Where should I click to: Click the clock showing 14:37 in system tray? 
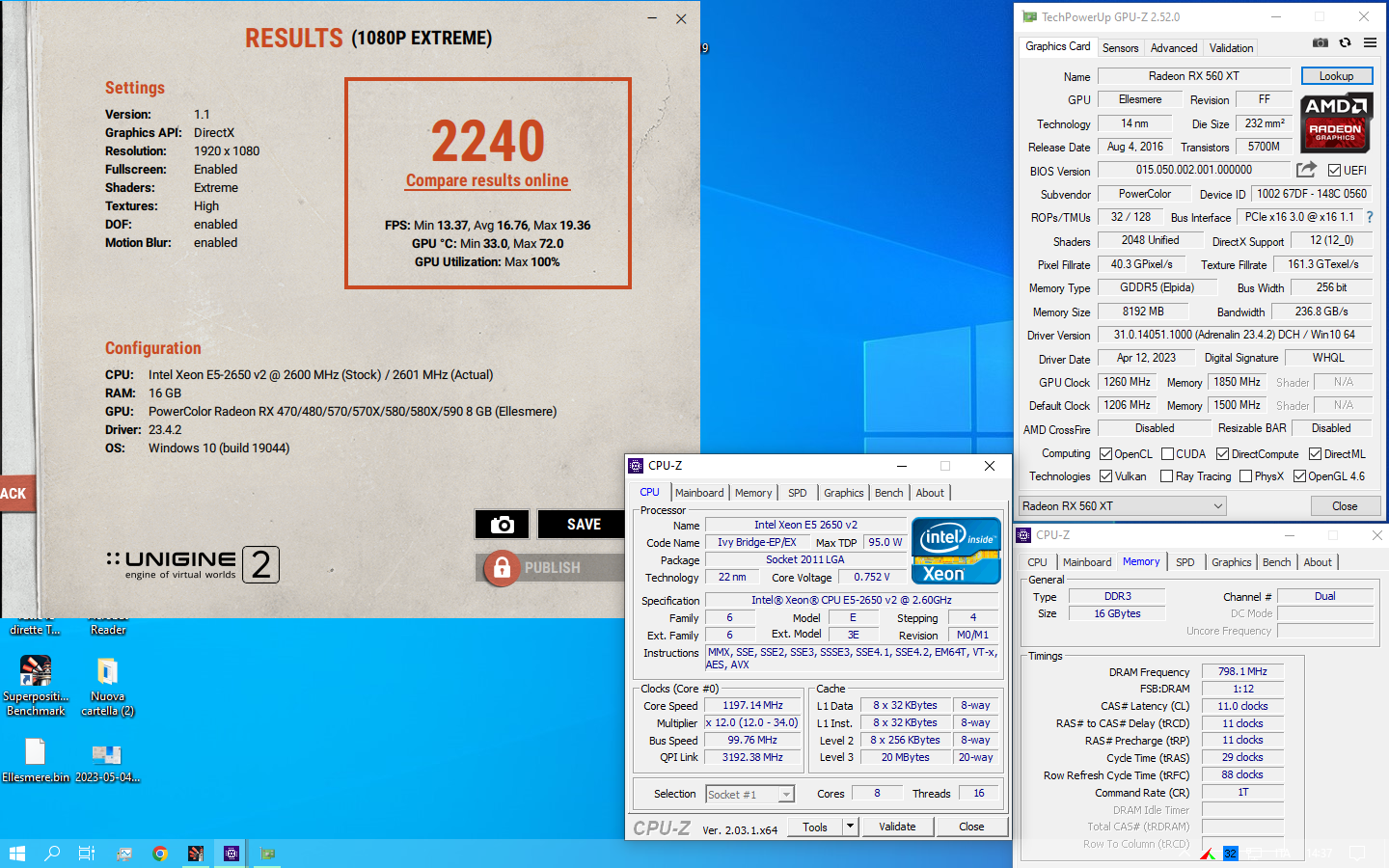tap(1321, 854)
